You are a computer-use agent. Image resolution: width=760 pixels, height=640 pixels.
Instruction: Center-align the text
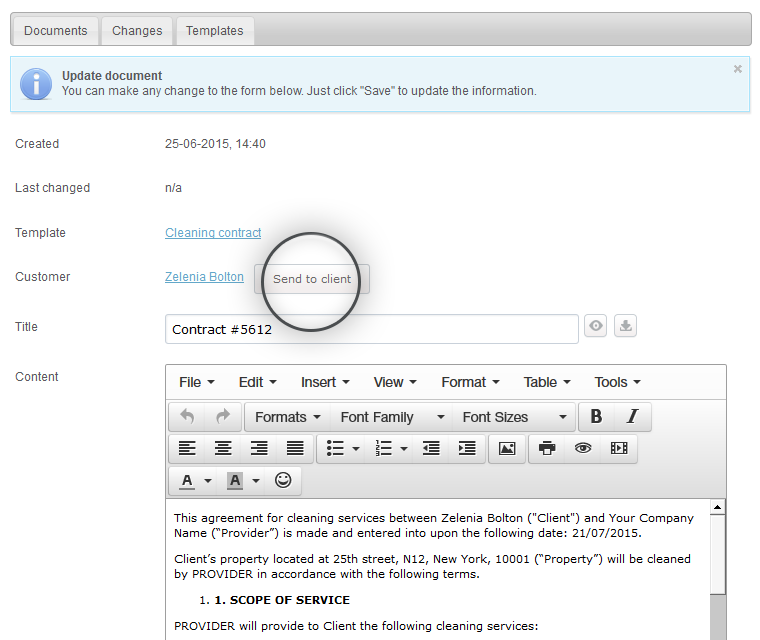[223, 448]
